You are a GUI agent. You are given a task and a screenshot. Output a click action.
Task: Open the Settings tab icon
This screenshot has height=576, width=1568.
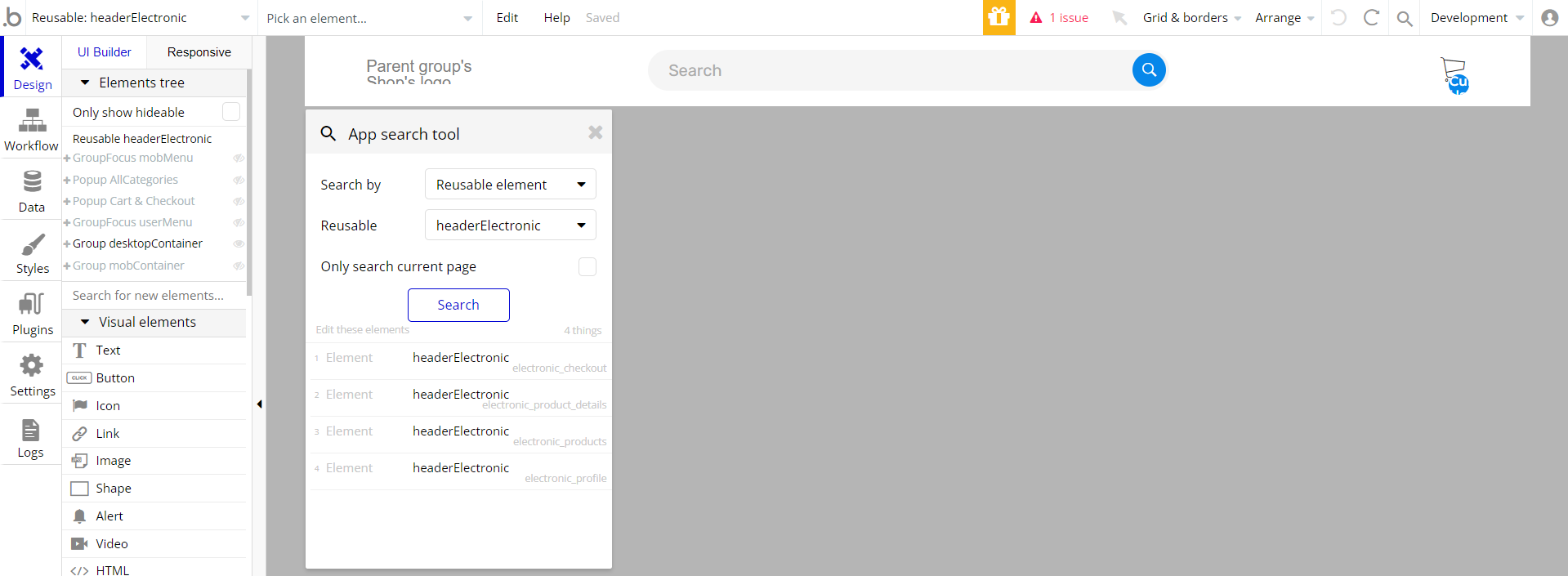(32, 365)
